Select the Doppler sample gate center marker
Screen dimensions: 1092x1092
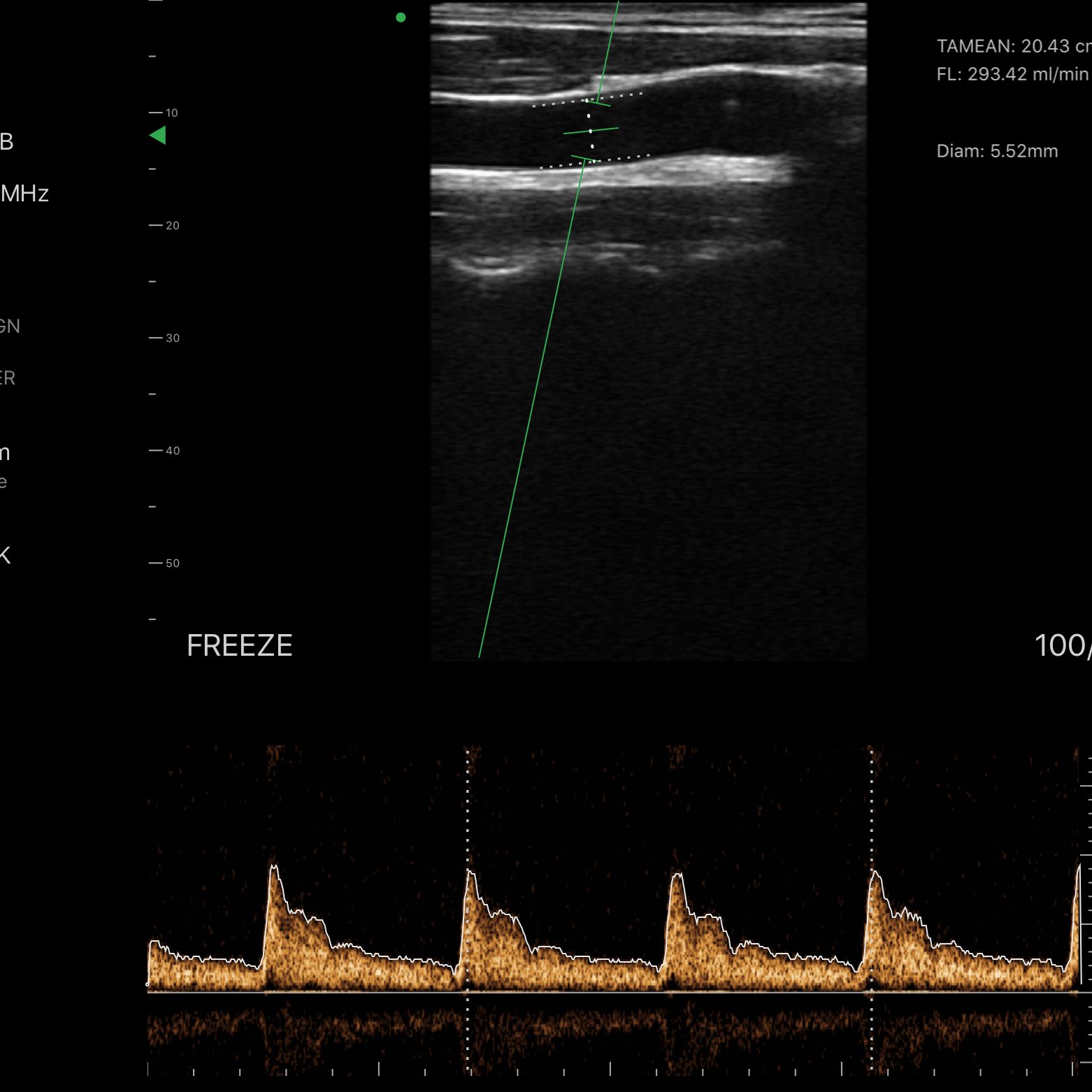pyautogui.click(x=591, y=131)
